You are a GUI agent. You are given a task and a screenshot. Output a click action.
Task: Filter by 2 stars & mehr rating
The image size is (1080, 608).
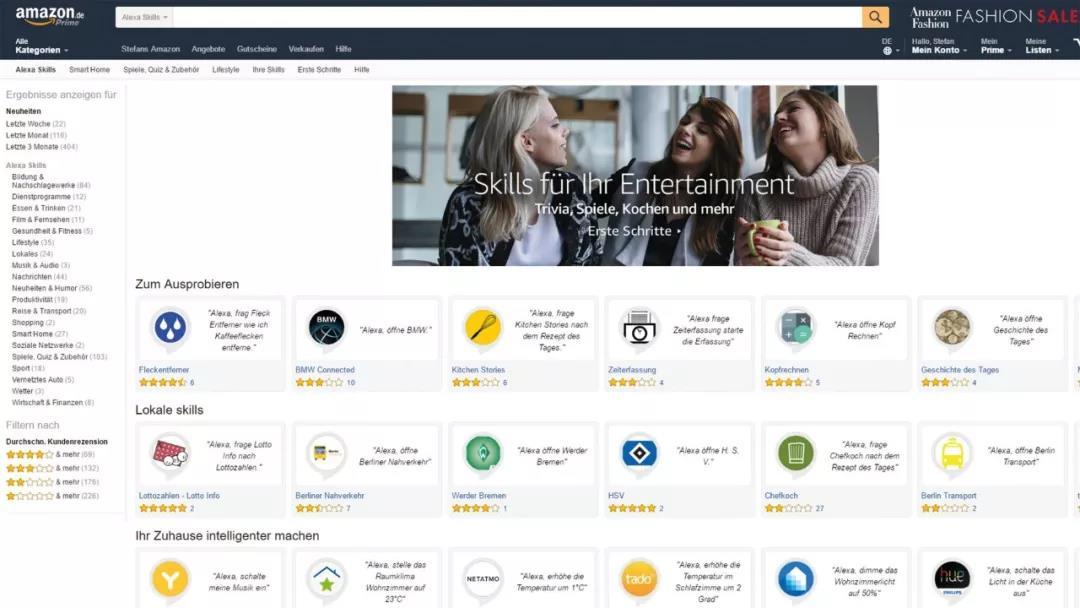click(x=52, y=482)
